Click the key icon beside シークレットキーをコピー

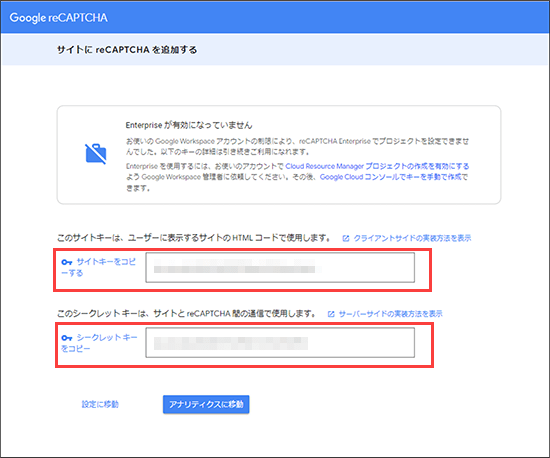67,338
